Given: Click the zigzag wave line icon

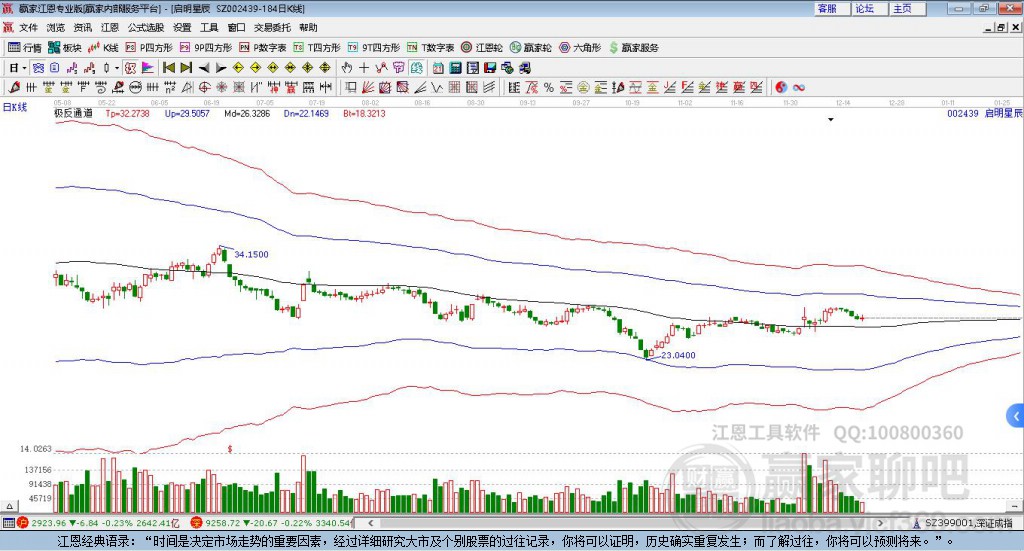Looking at the screenshot, I should 436,87.
